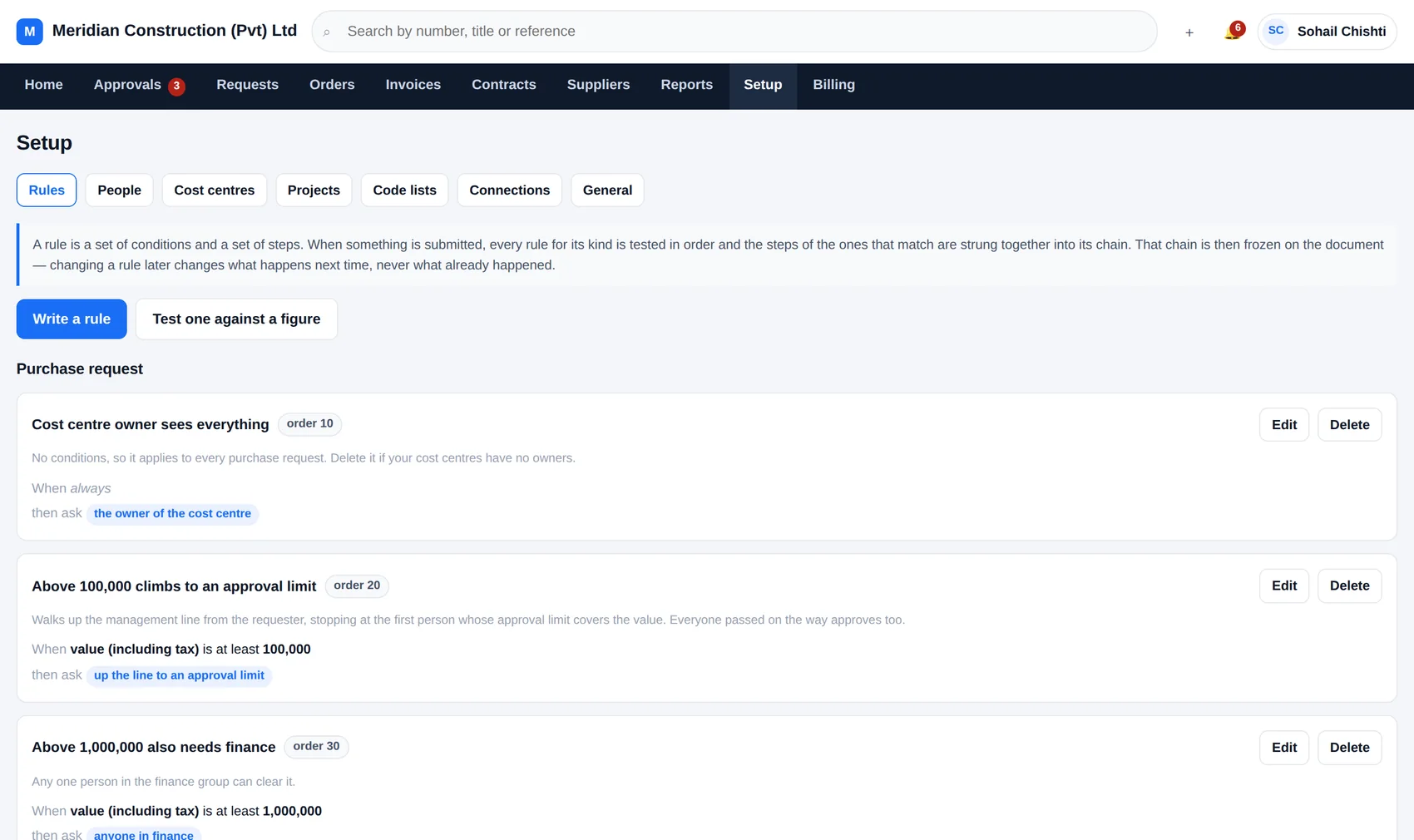1414x840 pixels.
Task: Click the plus icon in the header
Action: point(1189,32)
